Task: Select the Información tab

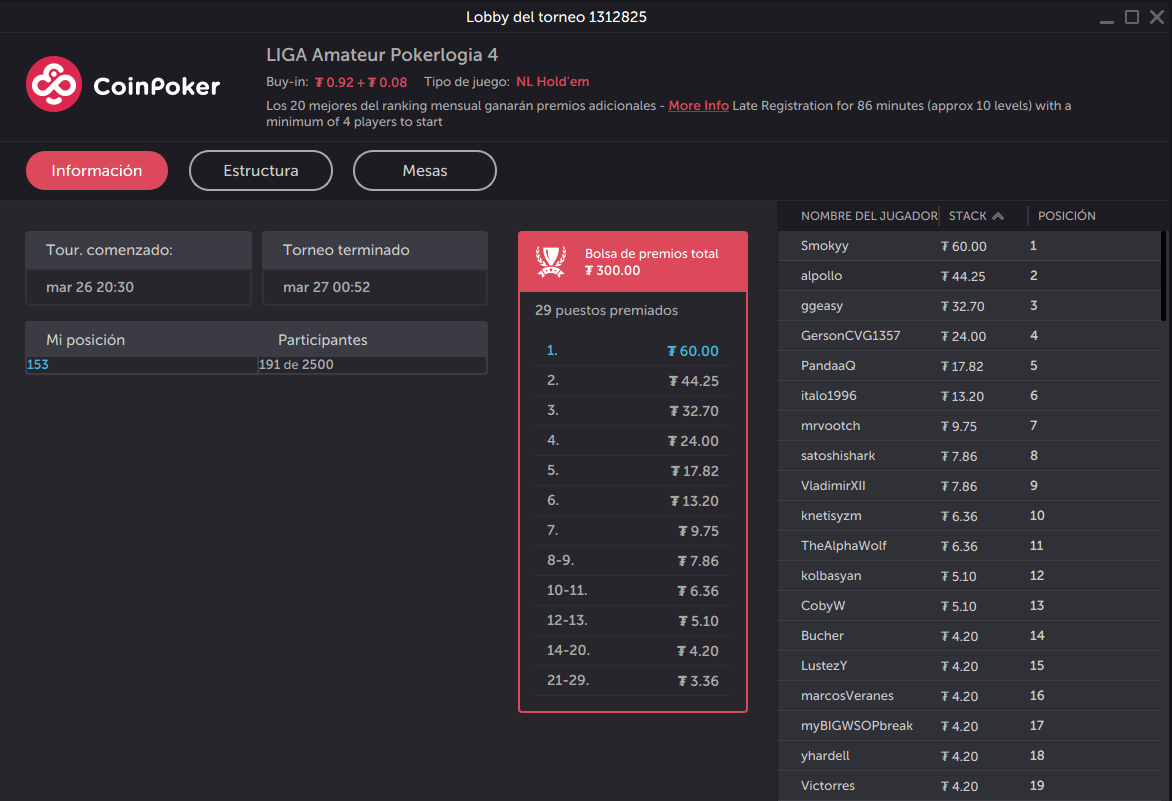Action: [x=96, y=170]
